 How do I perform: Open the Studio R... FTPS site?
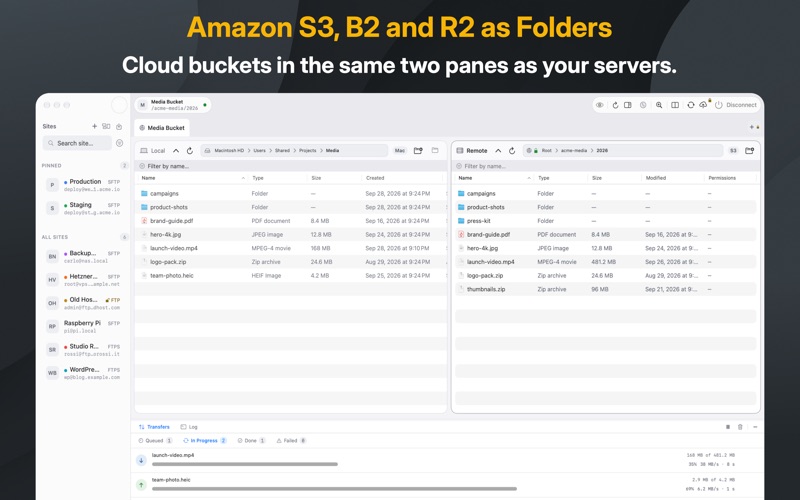84,350
